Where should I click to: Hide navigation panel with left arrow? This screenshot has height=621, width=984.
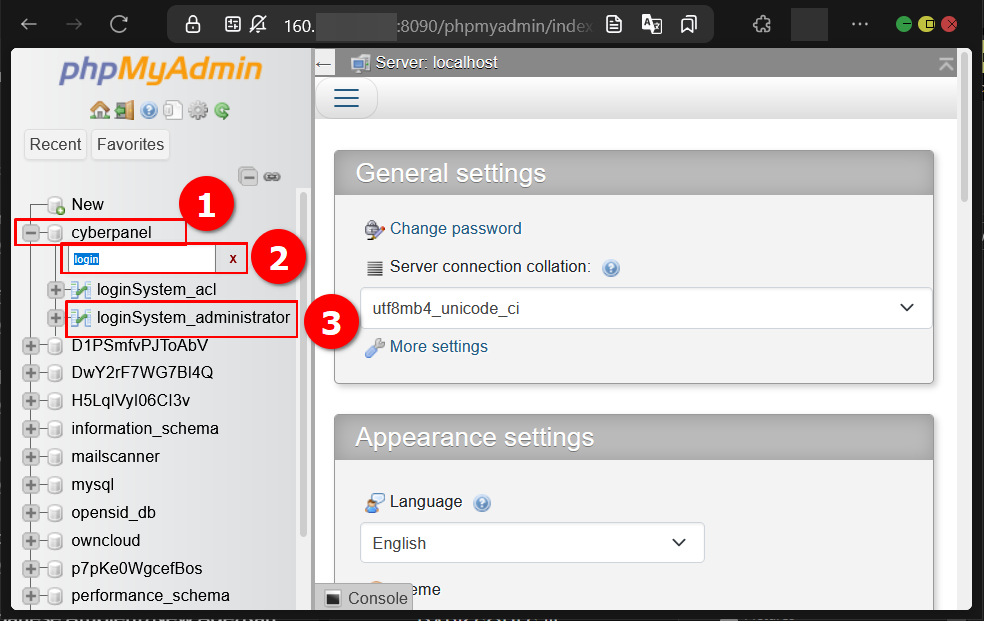click(x=324, y=63)
